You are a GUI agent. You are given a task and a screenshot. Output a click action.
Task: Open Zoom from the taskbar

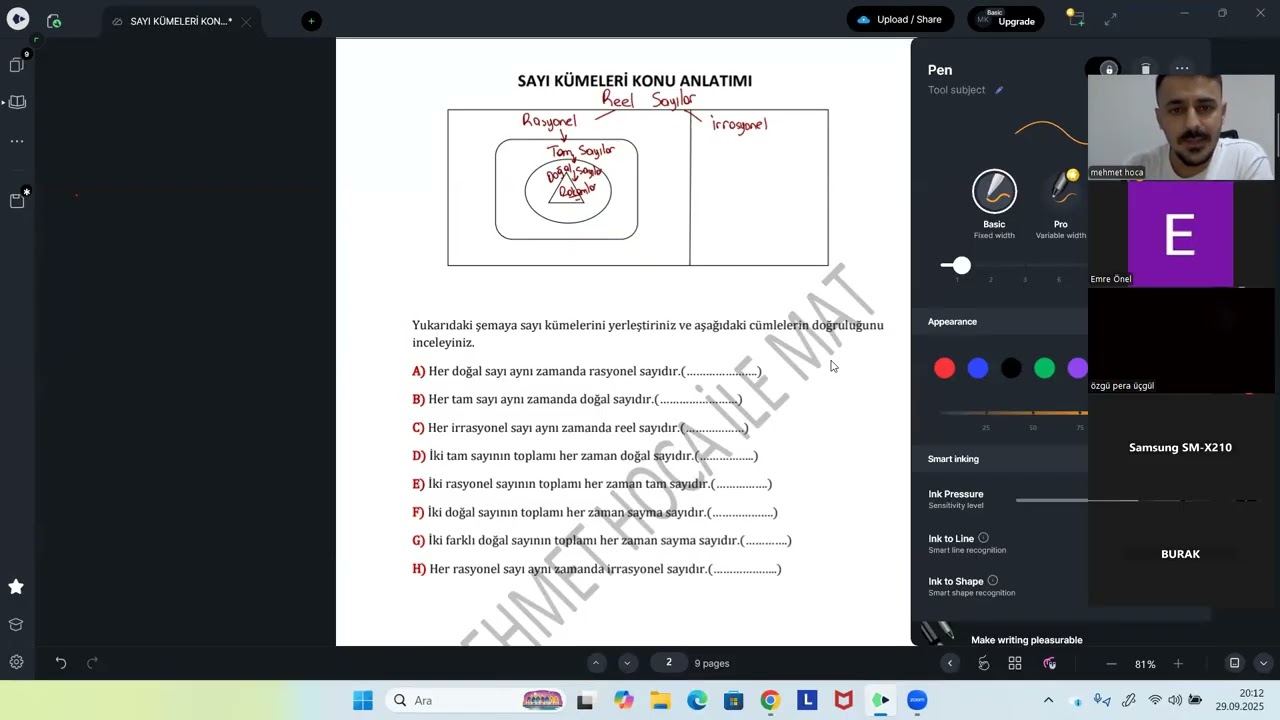point(917,700)
